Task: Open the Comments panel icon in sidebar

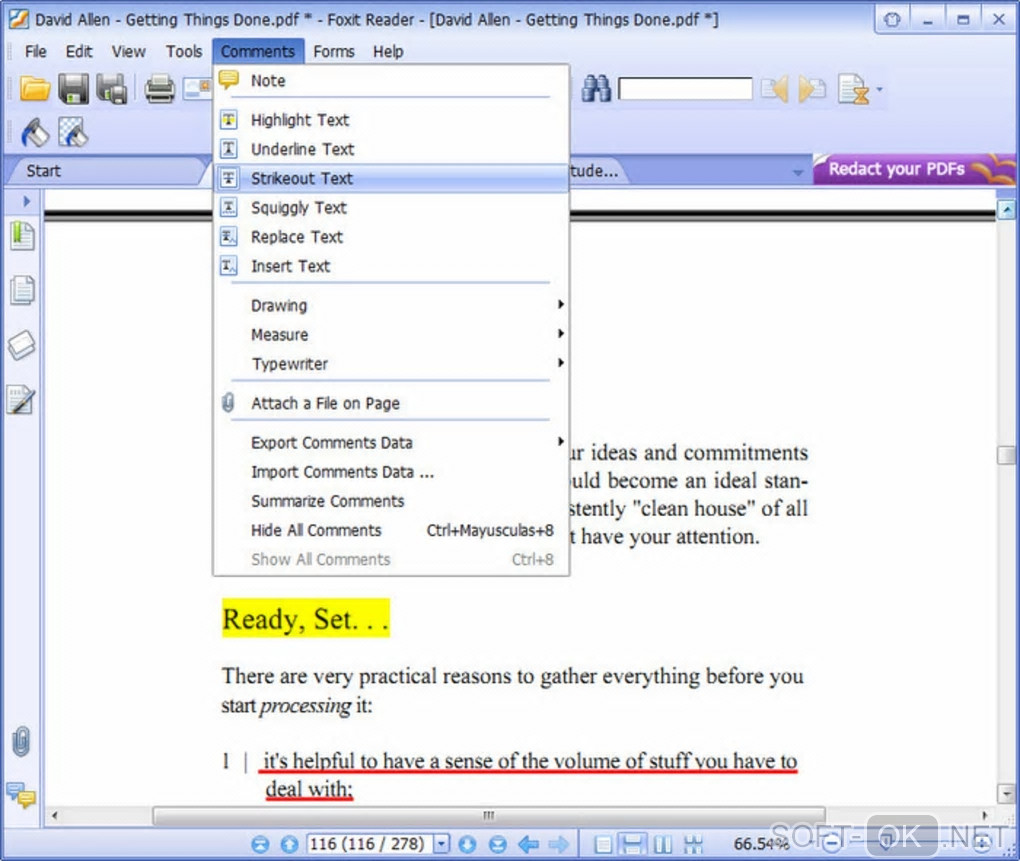Action: tap(21, 795)
